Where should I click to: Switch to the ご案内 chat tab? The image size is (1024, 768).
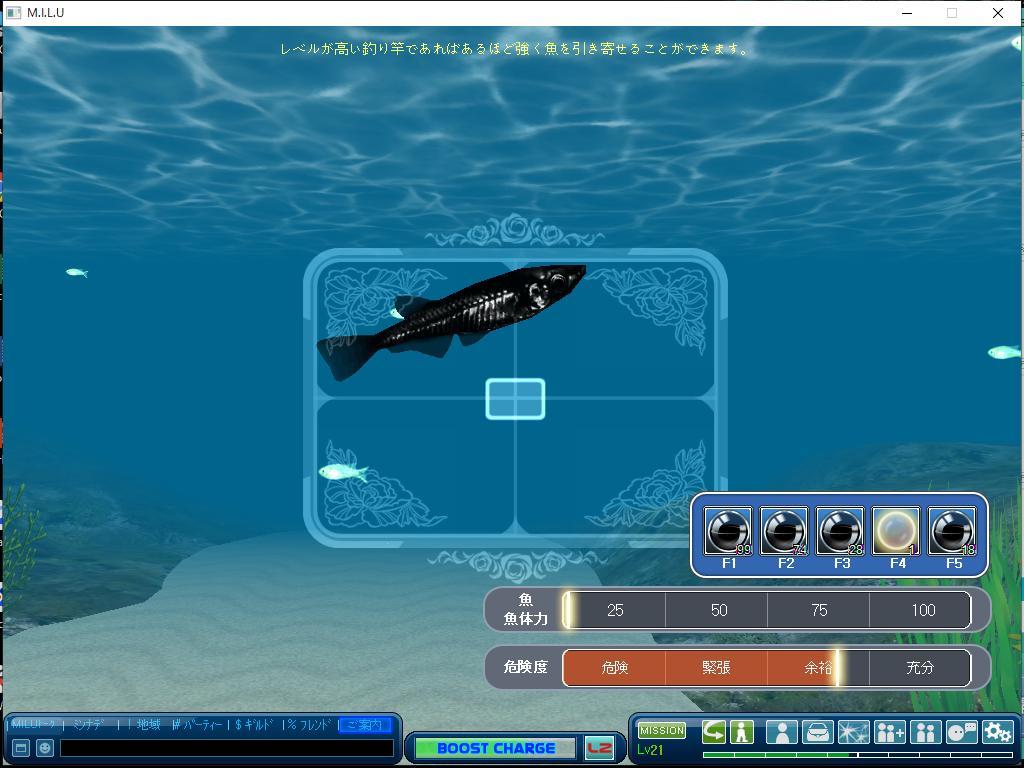pyautogui.click(x=364, y=725)
